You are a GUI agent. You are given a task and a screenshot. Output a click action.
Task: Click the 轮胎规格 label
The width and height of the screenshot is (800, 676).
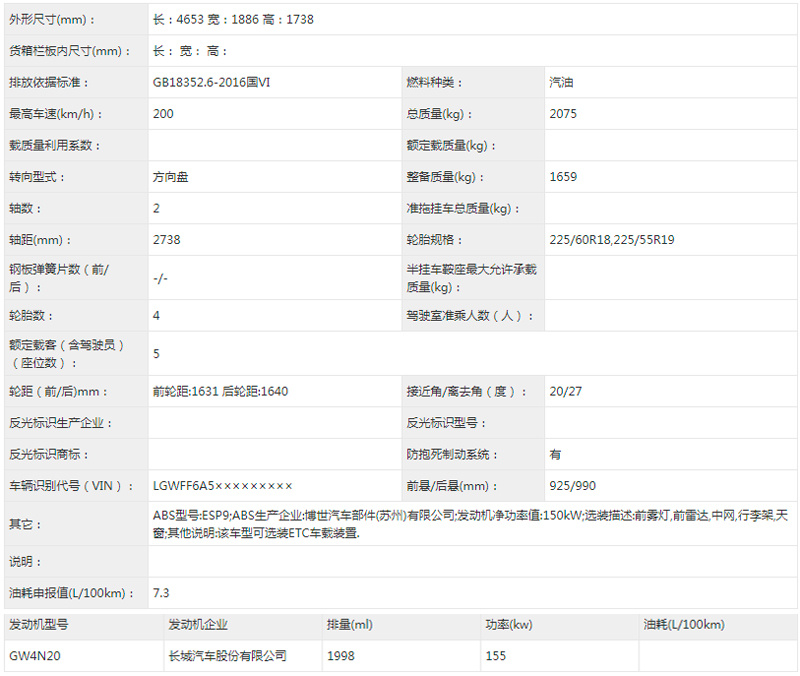(434, 240)
